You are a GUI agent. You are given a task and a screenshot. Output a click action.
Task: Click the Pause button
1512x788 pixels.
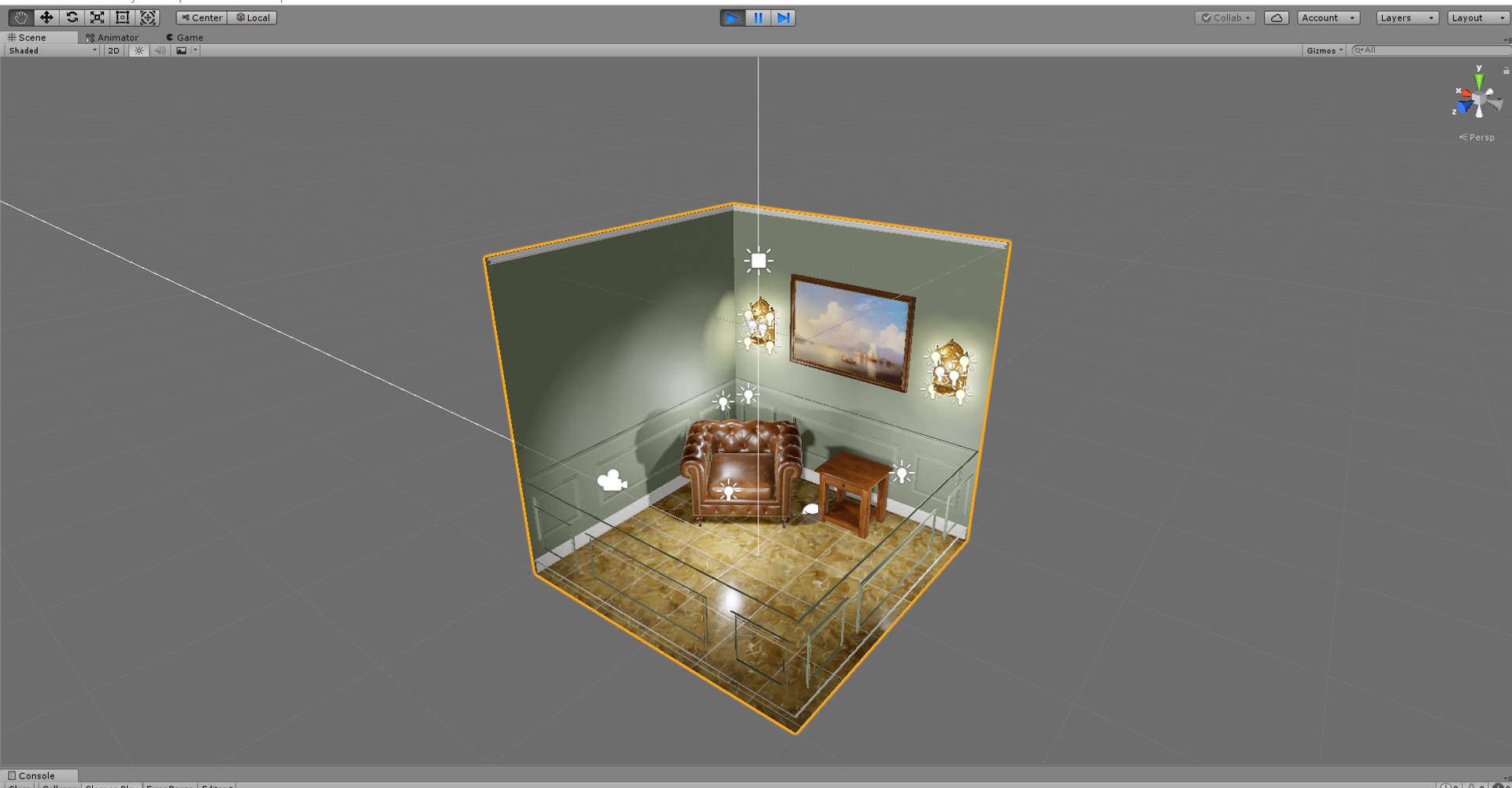758,17
